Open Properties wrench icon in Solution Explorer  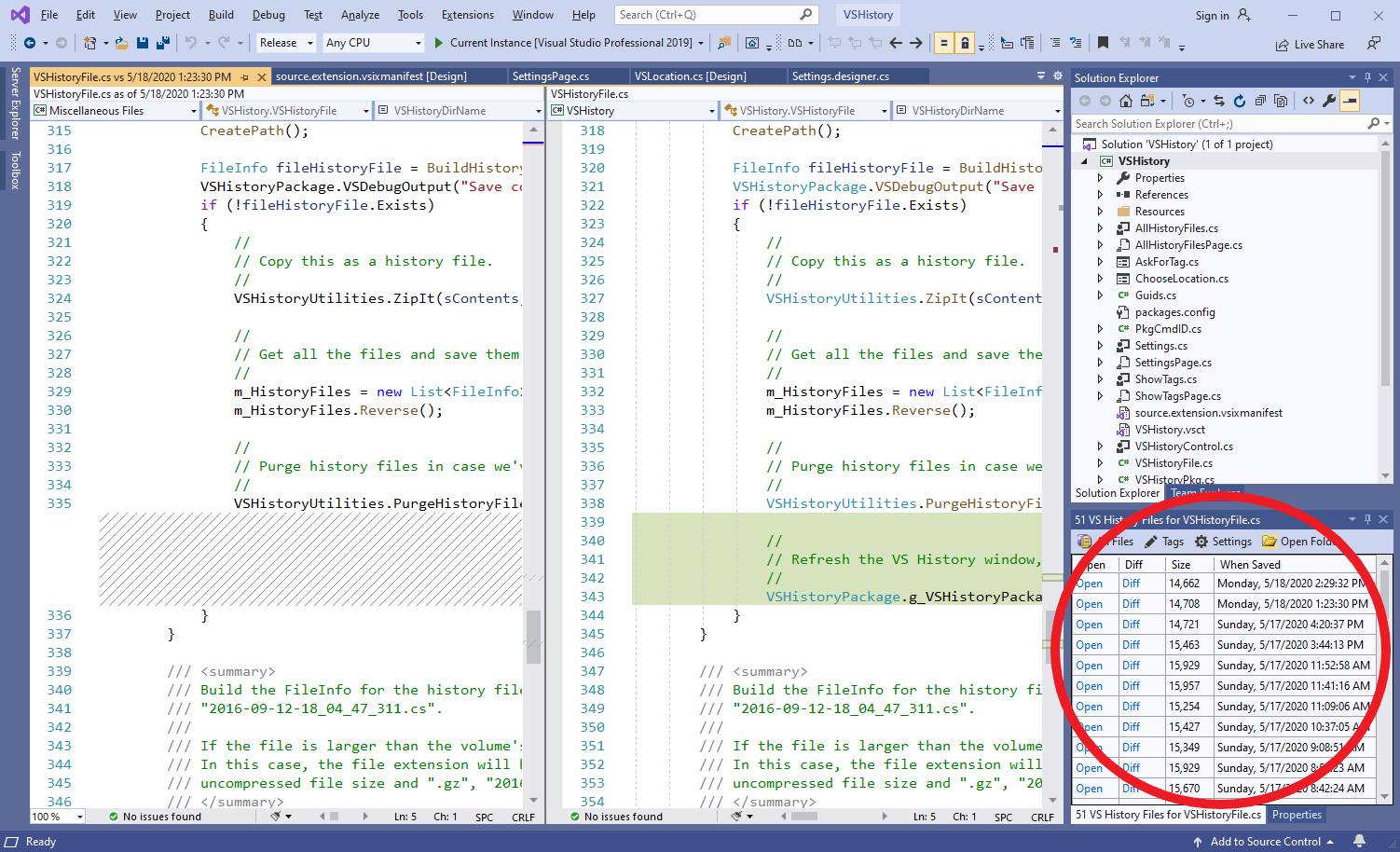[1329, 101]
